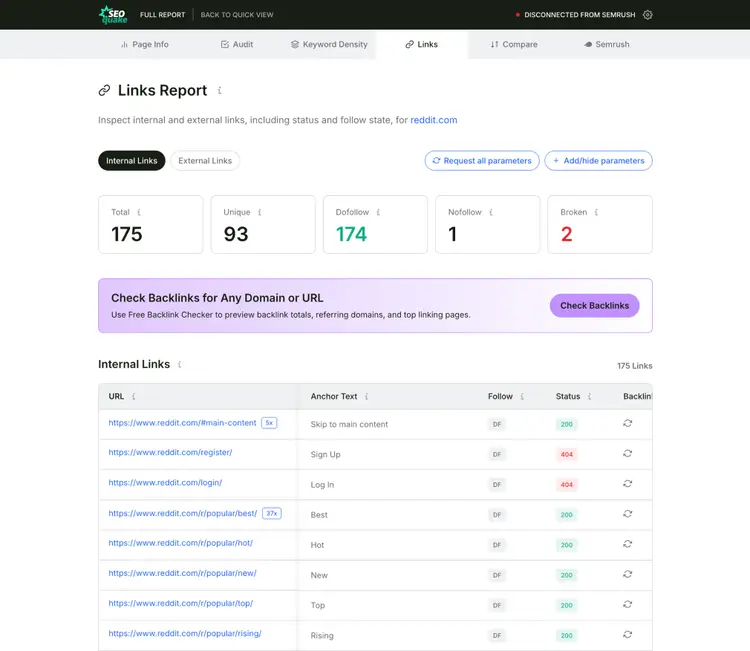Click the Broken count 2
The width and height of the screenshot is (750, 651).
(566, 234)
